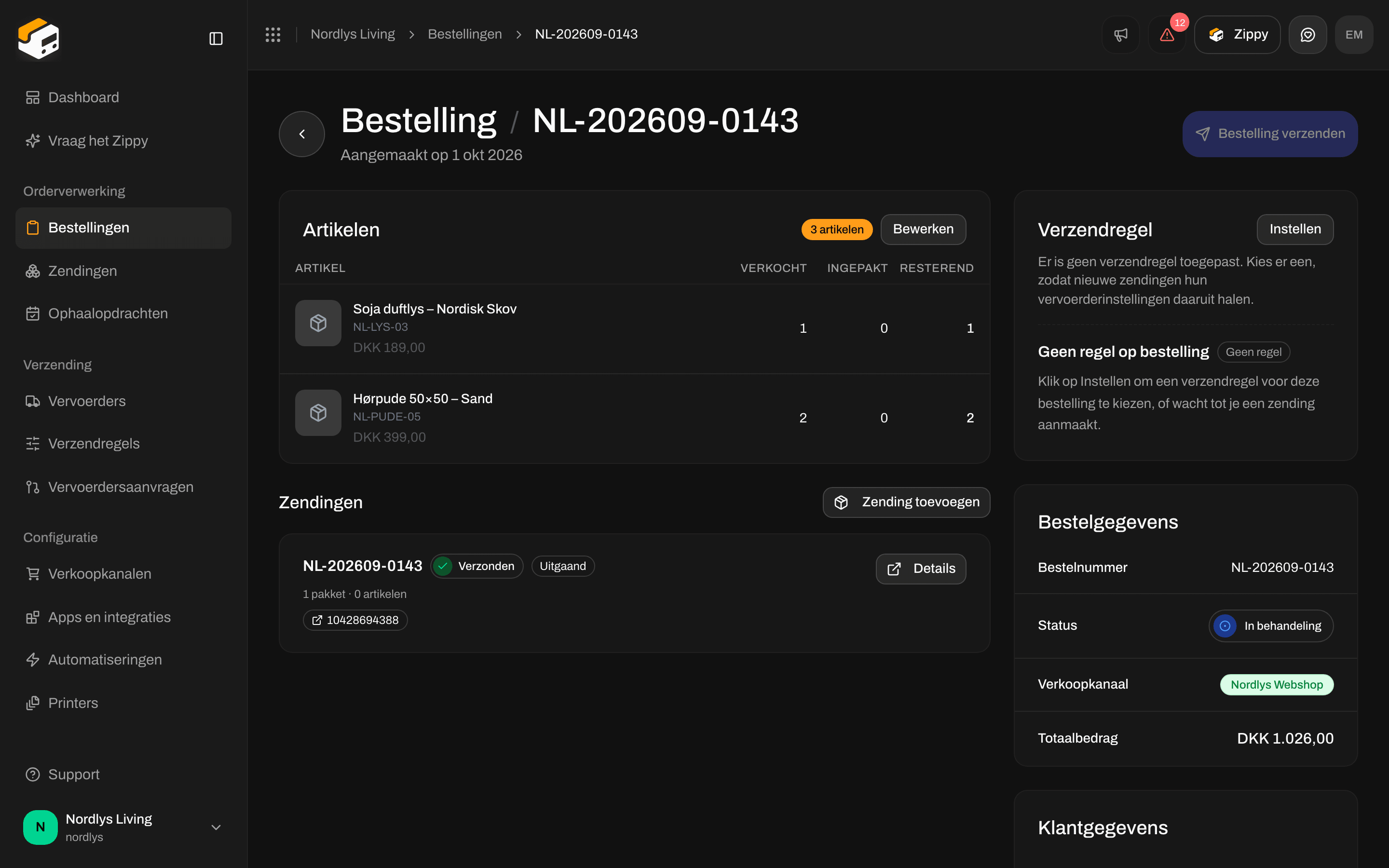Screen dimensions: 1389x868
Task: Collapse the sidebar with the panel toggle icon
Action: [x=216, y=39]
